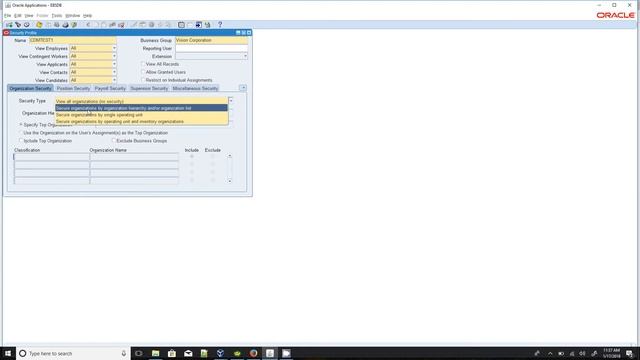Check the Exclude Business Groups checkbox
This screenshot has height=360, width=640.
pos(114,141)
